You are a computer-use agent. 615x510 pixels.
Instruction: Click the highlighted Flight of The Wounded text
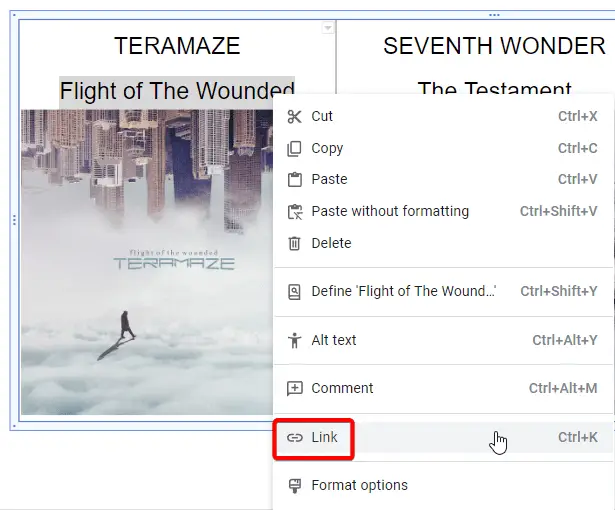[177, 91]
